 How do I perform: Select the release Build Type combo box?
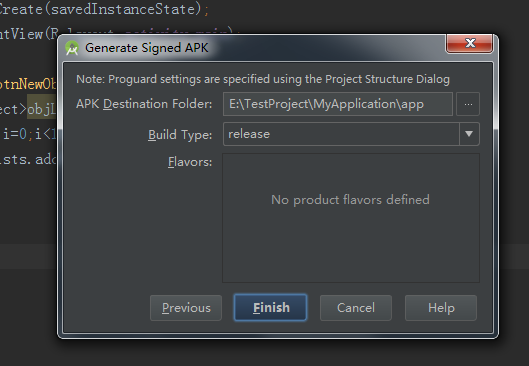click(351, 134)
